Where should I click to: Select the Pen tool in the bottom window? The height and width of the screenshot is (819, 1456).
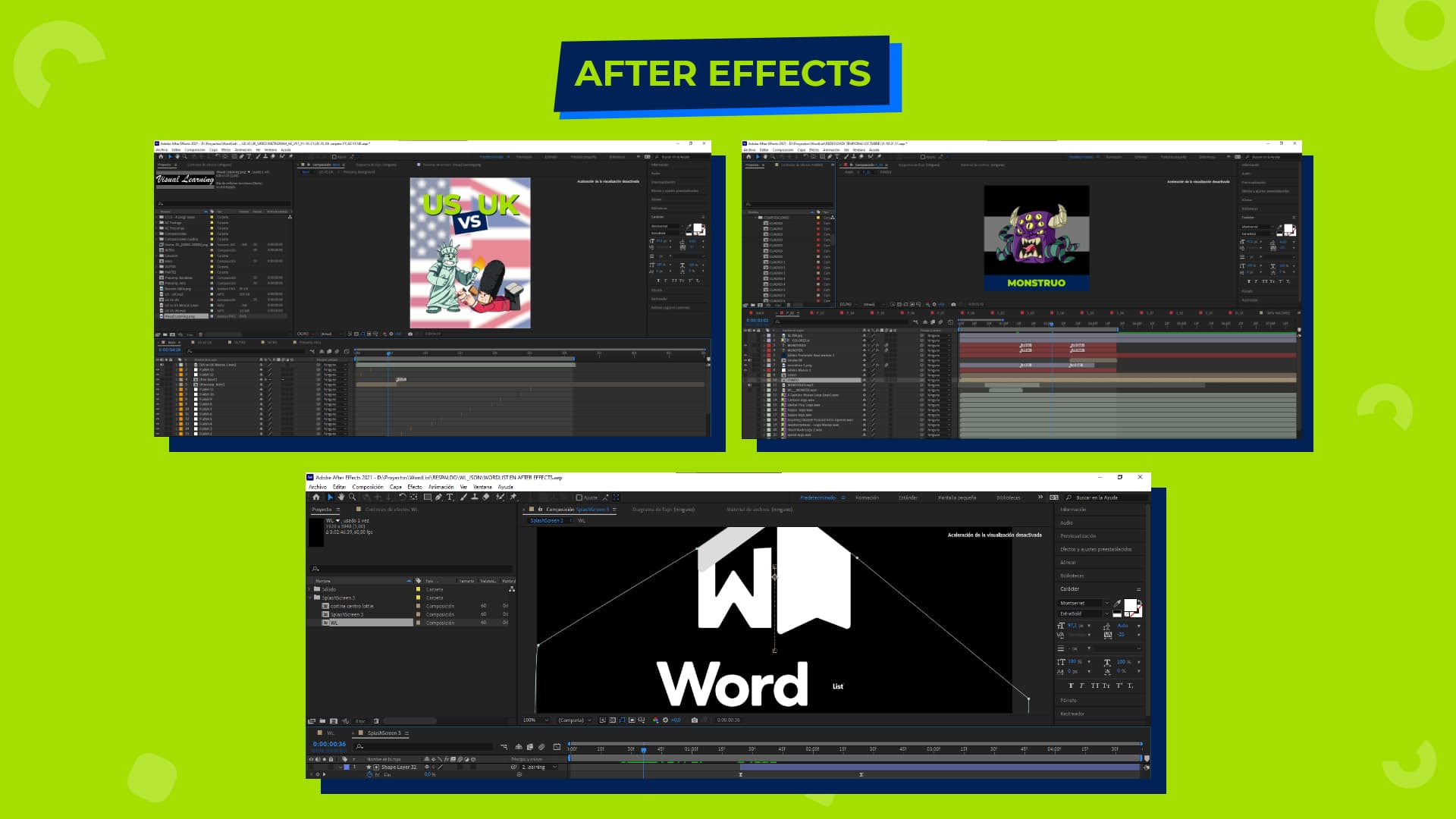pos(439,497)
